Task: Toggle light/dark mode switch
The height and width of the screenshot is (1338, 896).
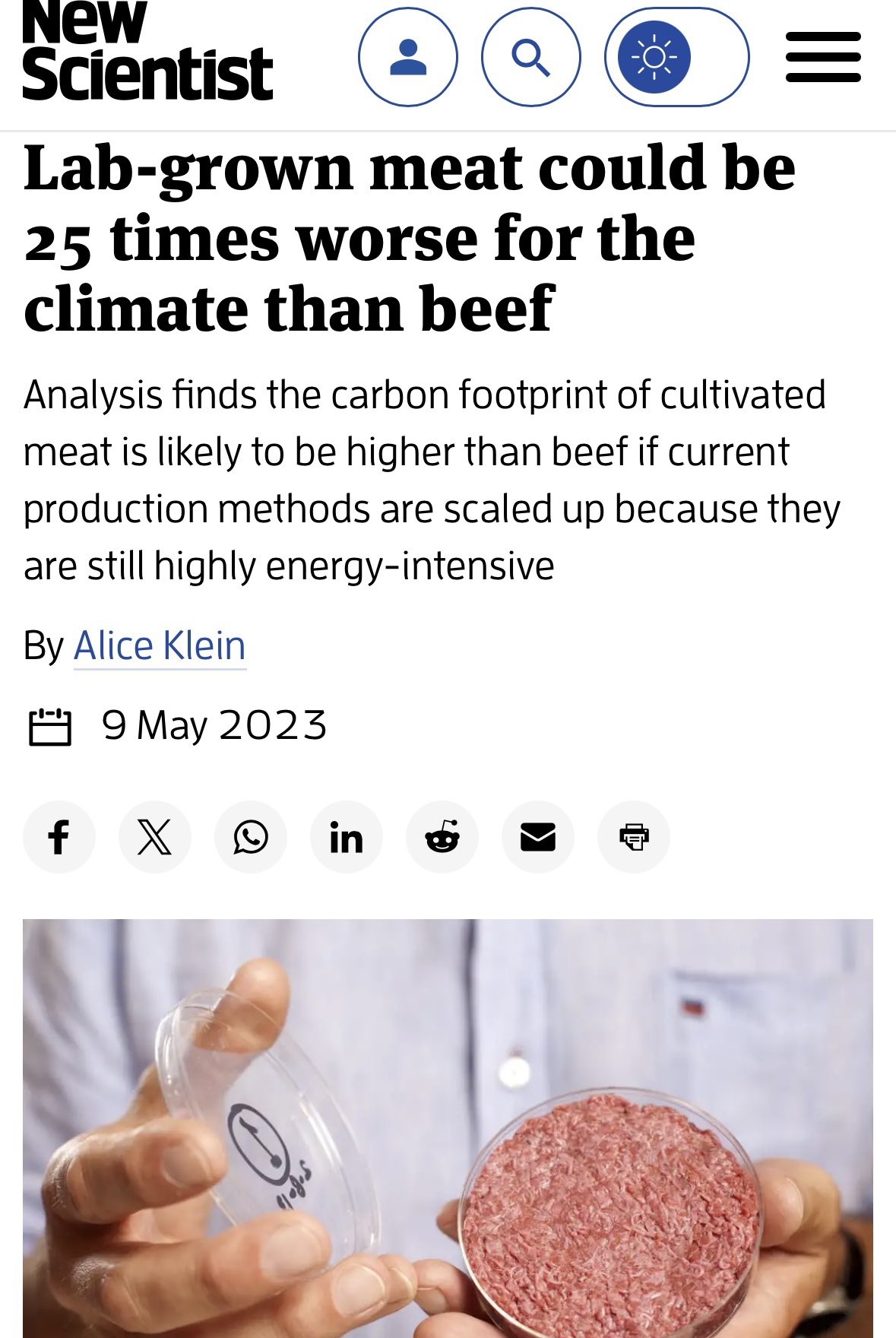Action: 677,57
